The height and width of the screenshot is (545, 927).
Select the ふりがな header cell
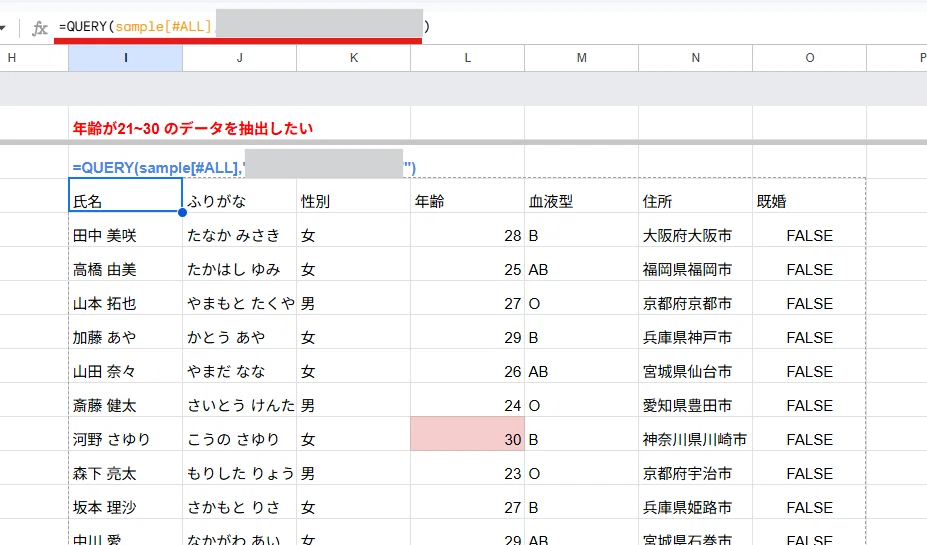pyautogui.click(x=239, y=196)
